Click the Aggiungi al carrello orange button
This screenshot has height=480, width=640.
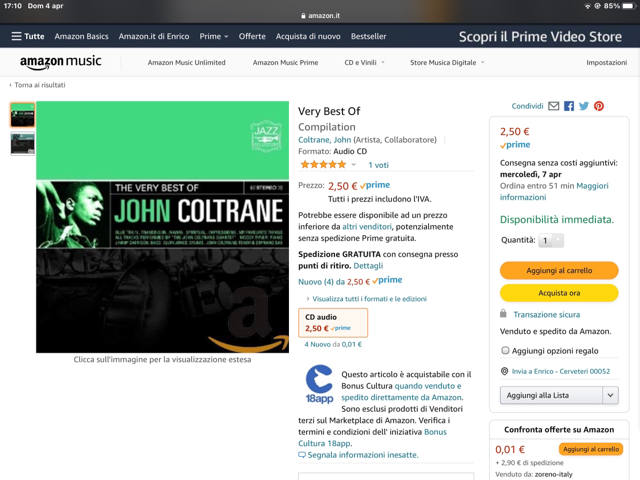(559, 270)
